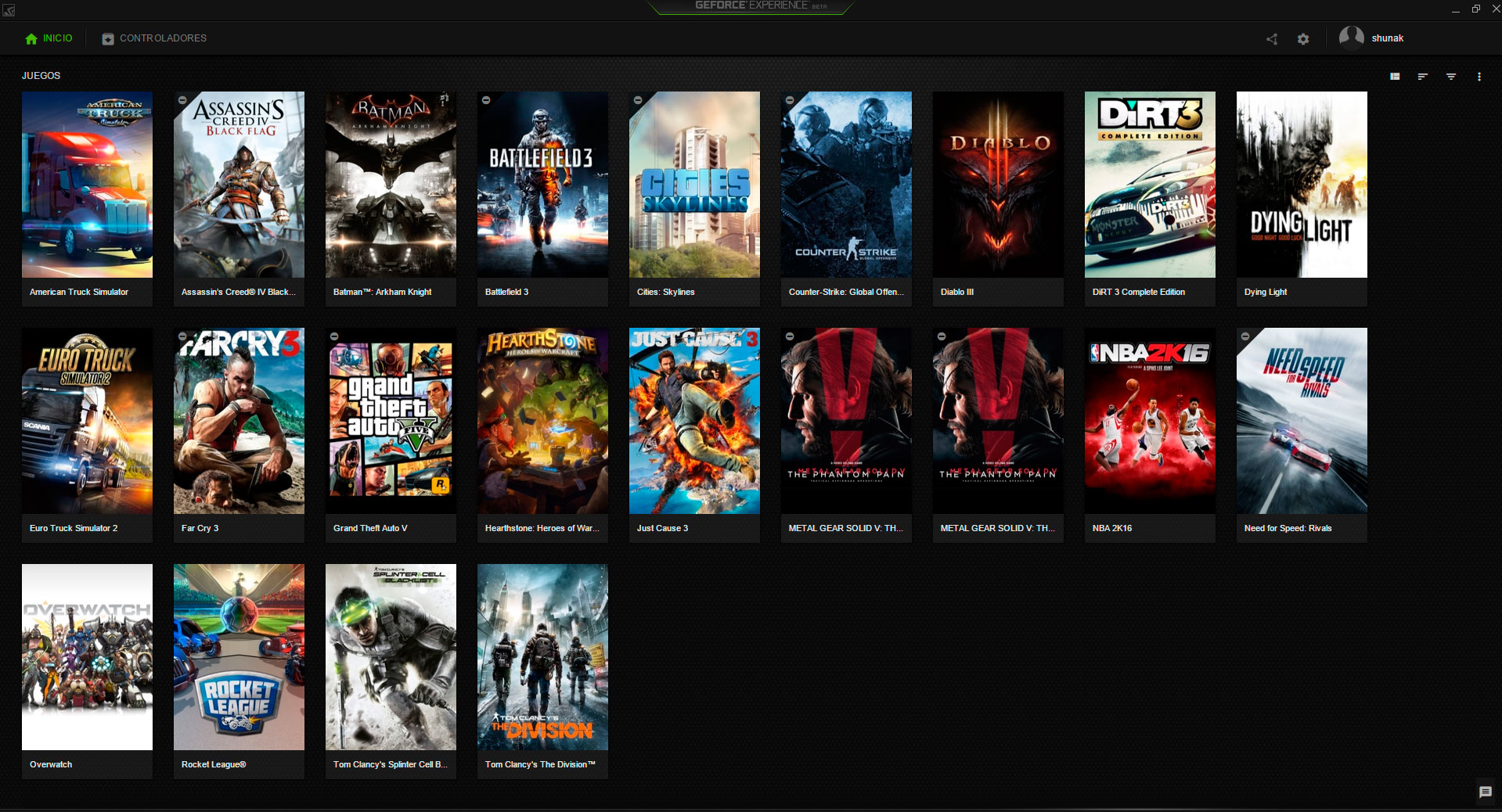Click the minus status badge on Far Cry 3 cover
Screen dimensions: 1502x812
pyautogui.click(x=182, y=336)
